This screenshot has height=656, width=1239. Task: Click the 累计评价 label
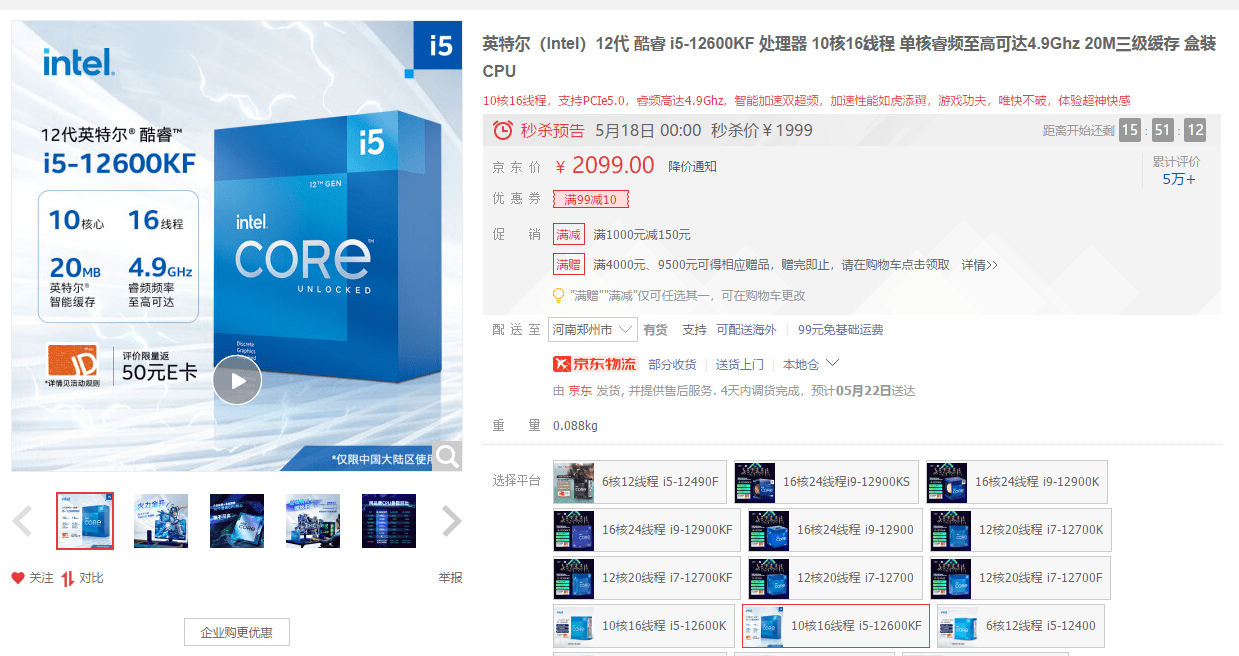coord(1176,162)
